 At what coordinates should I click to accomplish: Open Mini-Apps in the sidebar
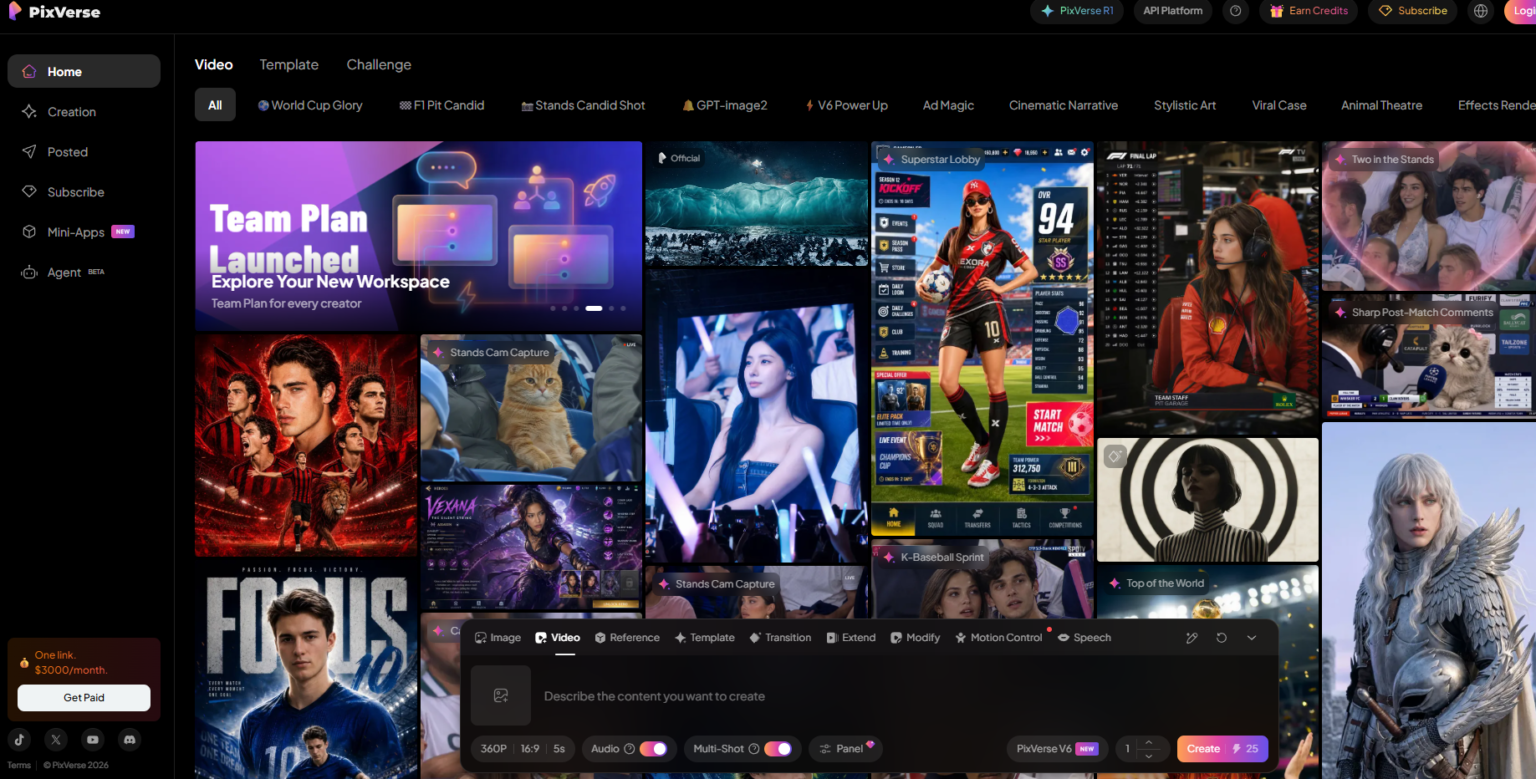click(x=84, y=232)
